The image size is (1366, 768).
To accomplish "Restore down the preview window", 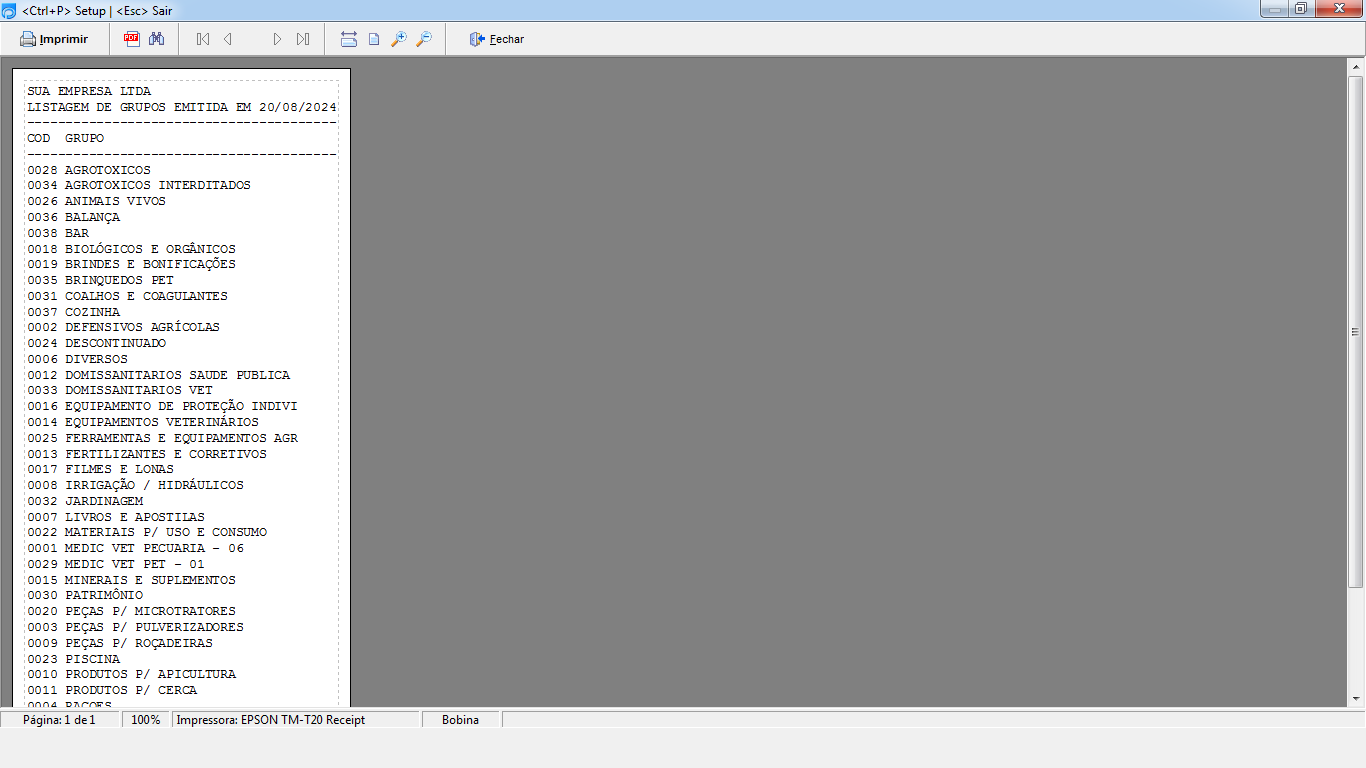I will click(1301, 9).
